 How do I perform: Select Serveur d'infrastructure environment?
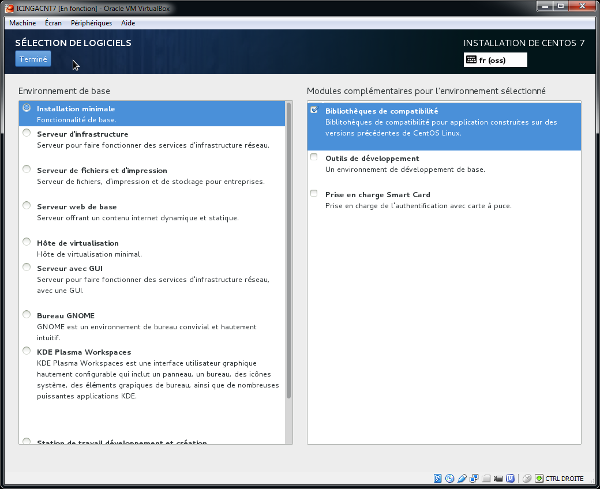tap(26, 133)
